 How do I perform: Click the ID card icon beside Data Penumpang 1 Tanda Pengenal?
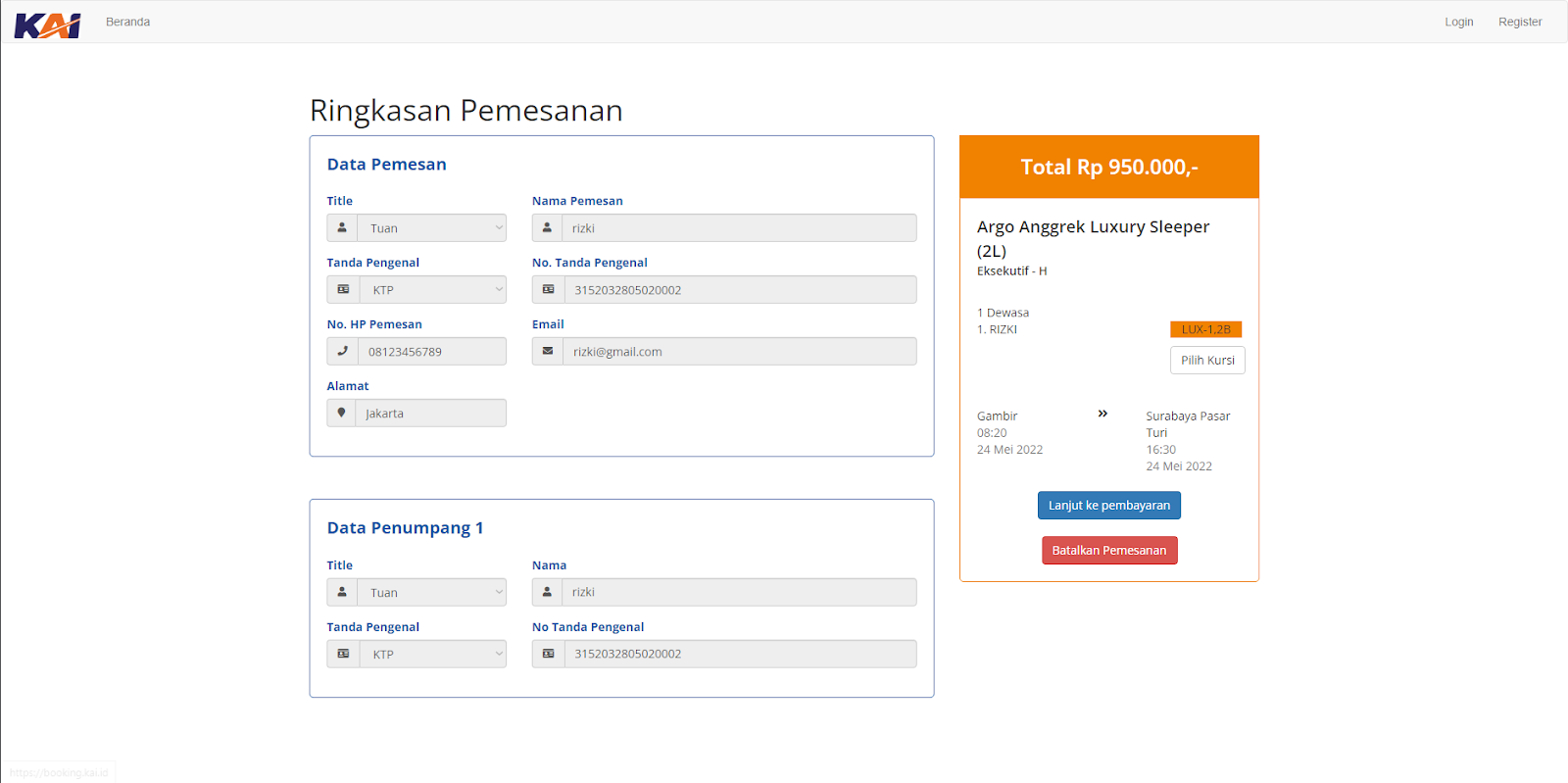(343, 654)
